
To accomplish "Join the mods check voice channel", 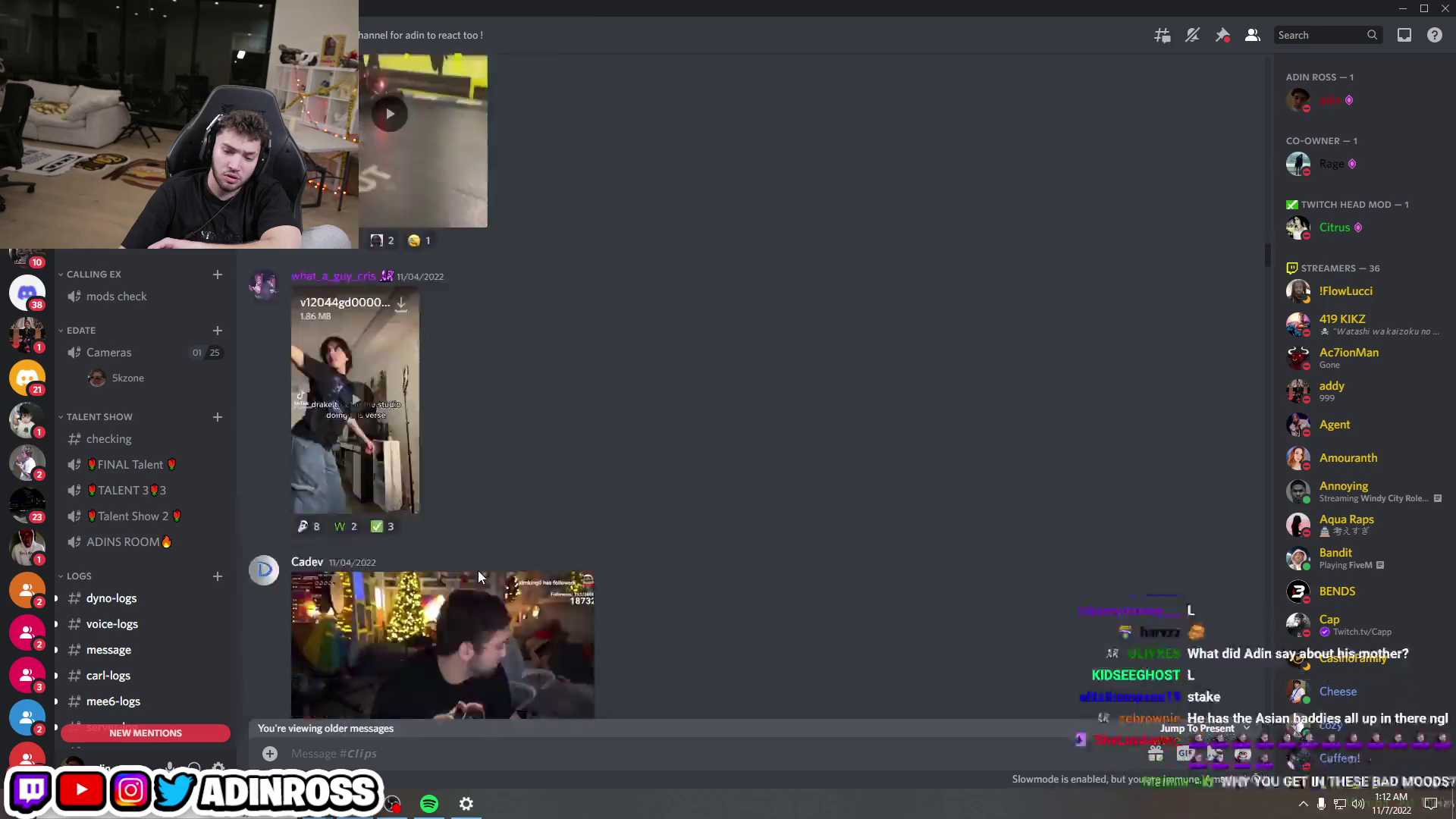I will pos(146,297).
